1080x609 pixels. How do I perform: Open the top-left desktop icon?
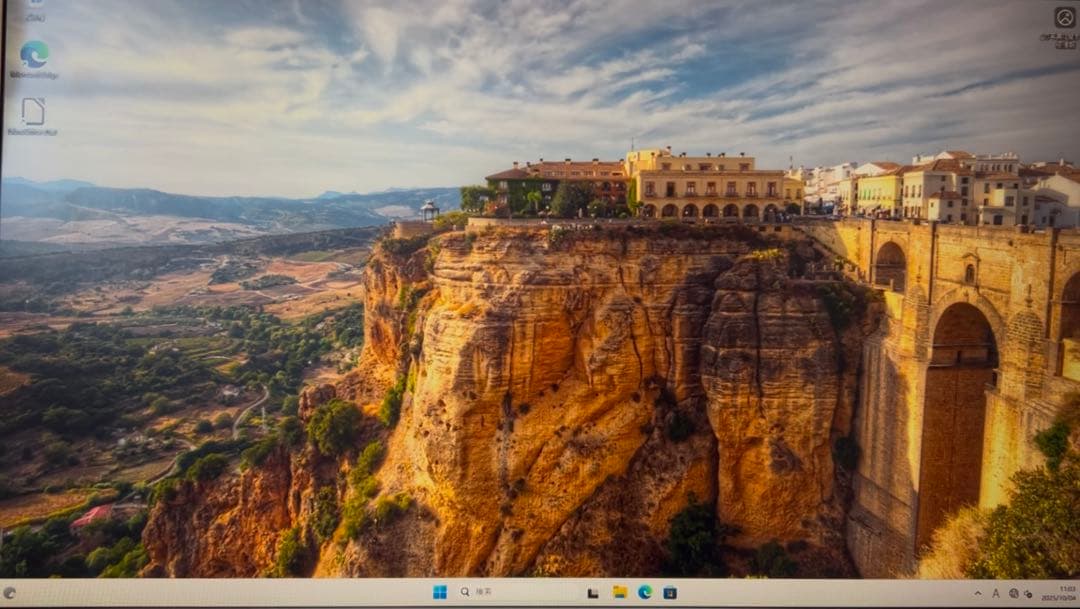(34, 8)
